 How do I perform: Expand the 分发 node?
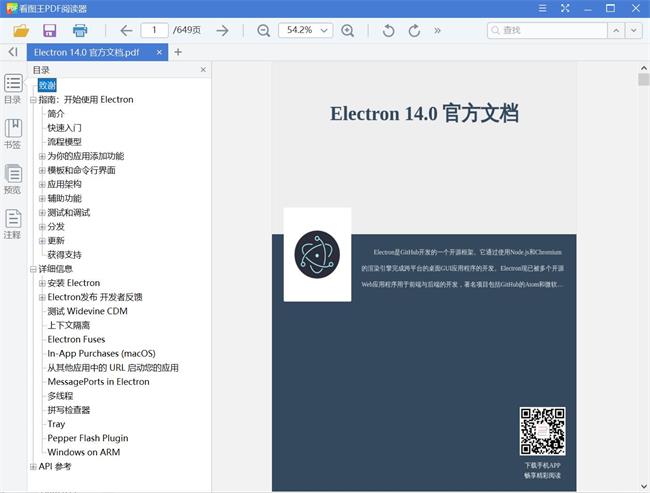click(x=42, y=227)
